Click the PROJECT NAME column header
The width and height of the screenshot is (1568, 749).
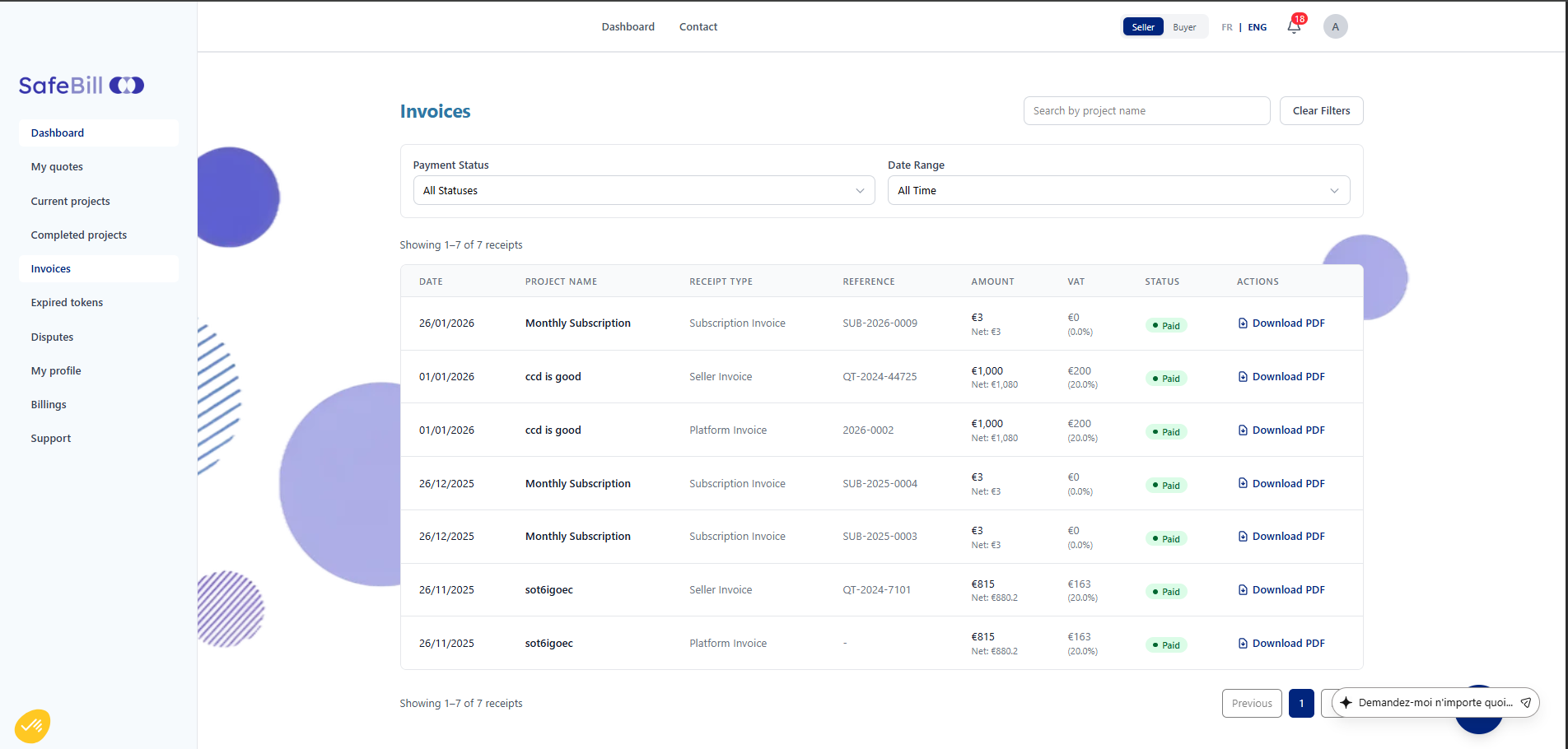561,281
